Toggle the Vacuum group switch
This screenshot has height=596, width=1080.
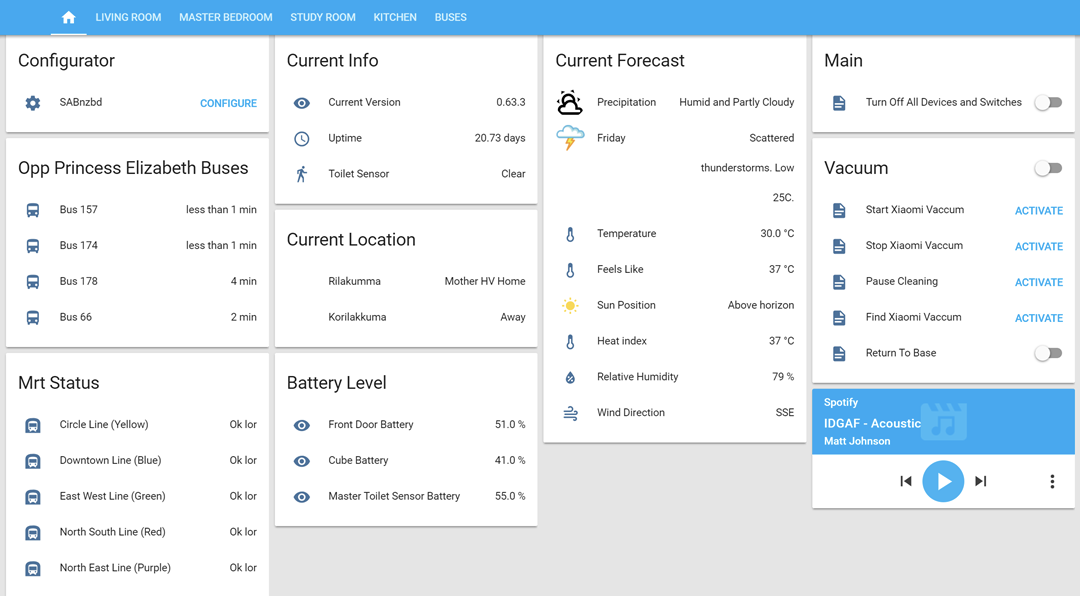(x=1048, y=168)
